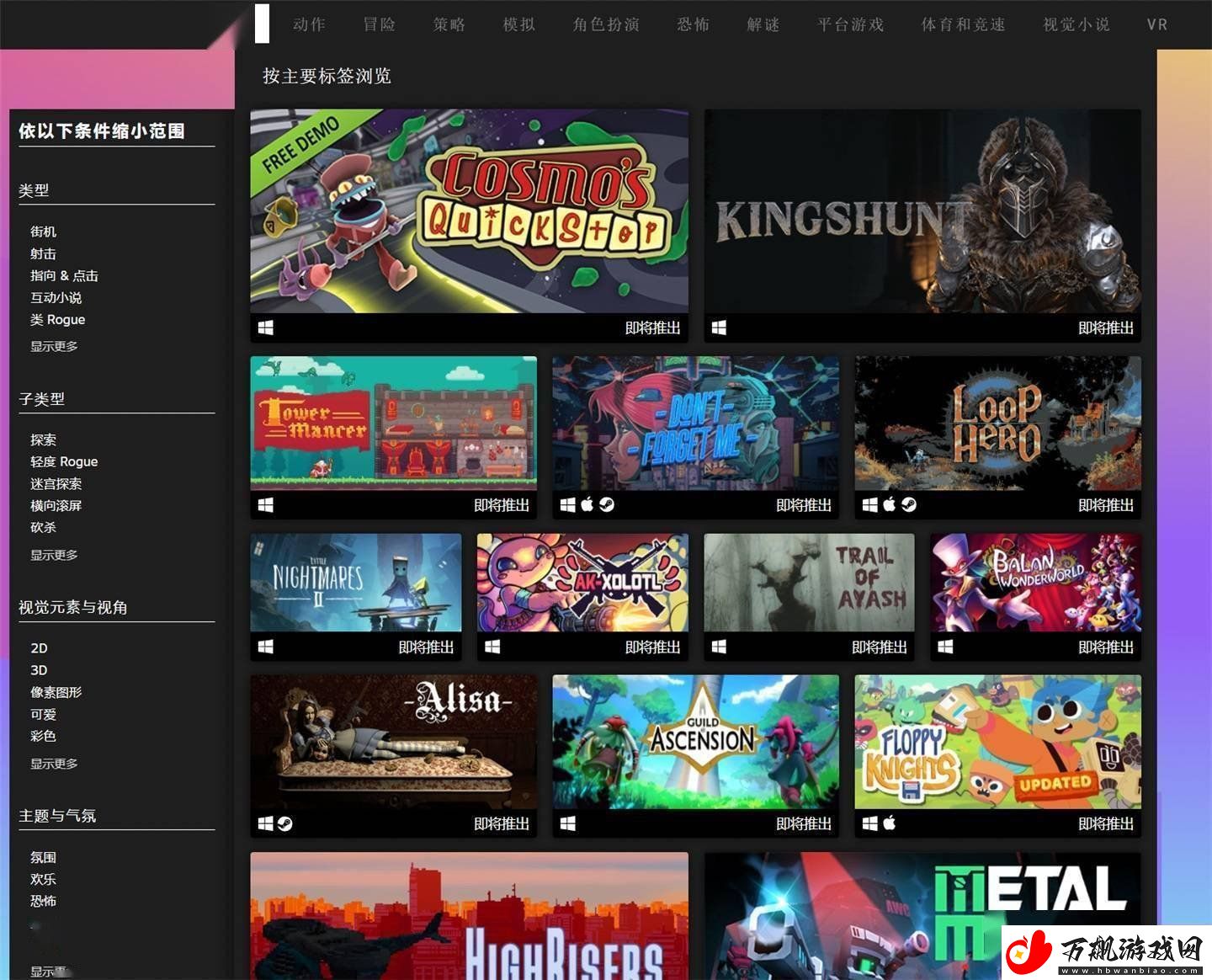
Task: Click Apple icon under Loop Hero card
Action: [890, 504]
